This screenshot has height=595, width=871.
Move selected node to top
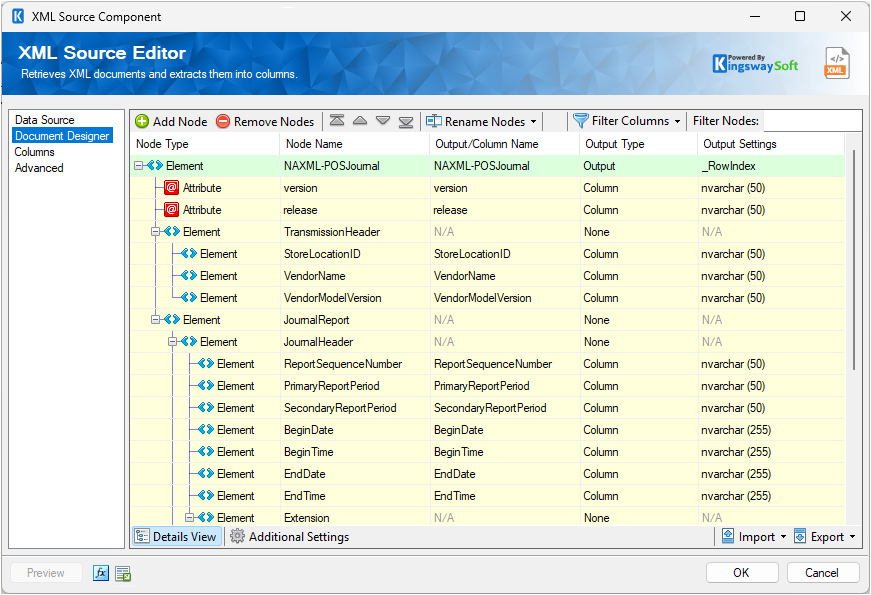(337, 121)
